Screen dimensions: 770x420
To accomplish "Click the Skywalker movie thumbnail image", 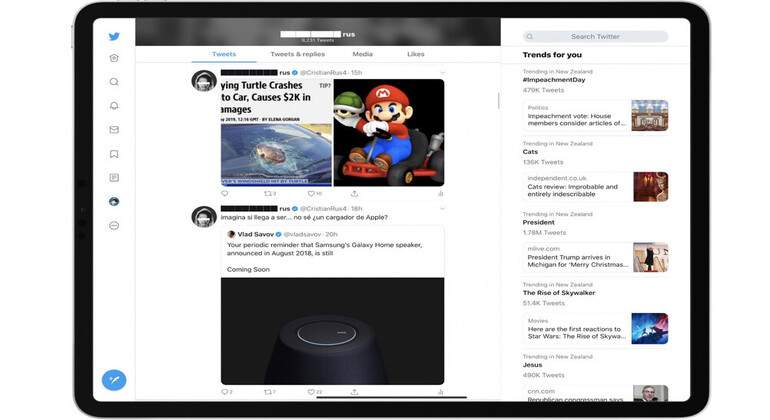I will 649,329.
